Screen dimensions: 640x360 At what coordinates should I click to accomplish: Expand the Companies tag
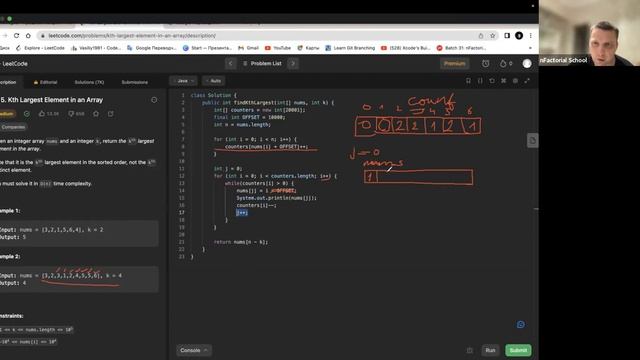coord(13,127)
